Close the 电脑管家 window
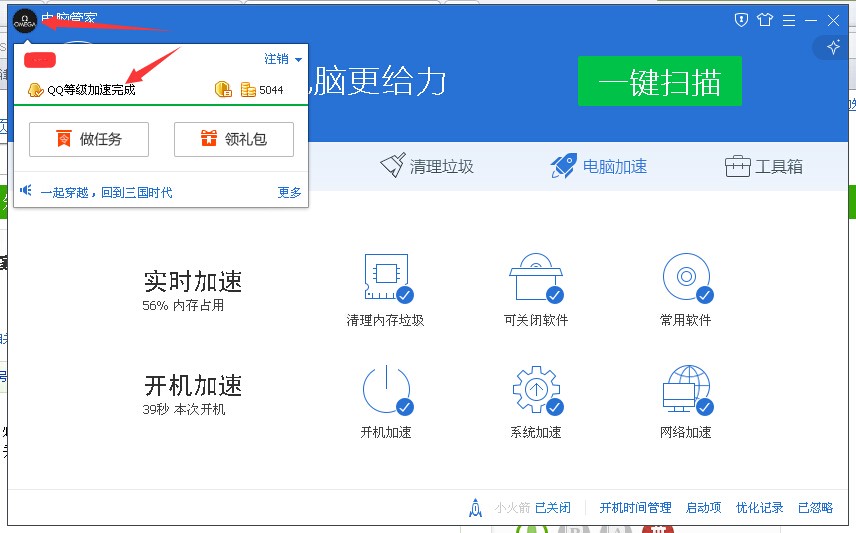Screen dimensions: 856x533 pos(833,21)
